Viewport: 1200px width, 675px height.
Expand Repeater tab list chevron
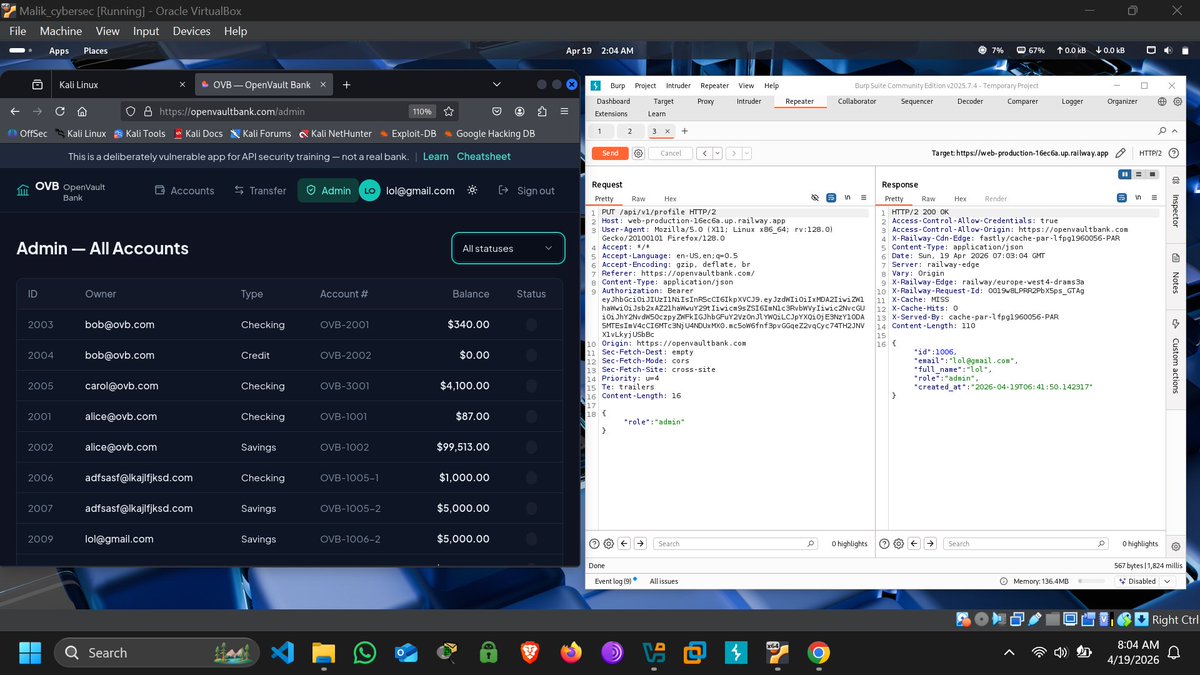click(1174, 131)
